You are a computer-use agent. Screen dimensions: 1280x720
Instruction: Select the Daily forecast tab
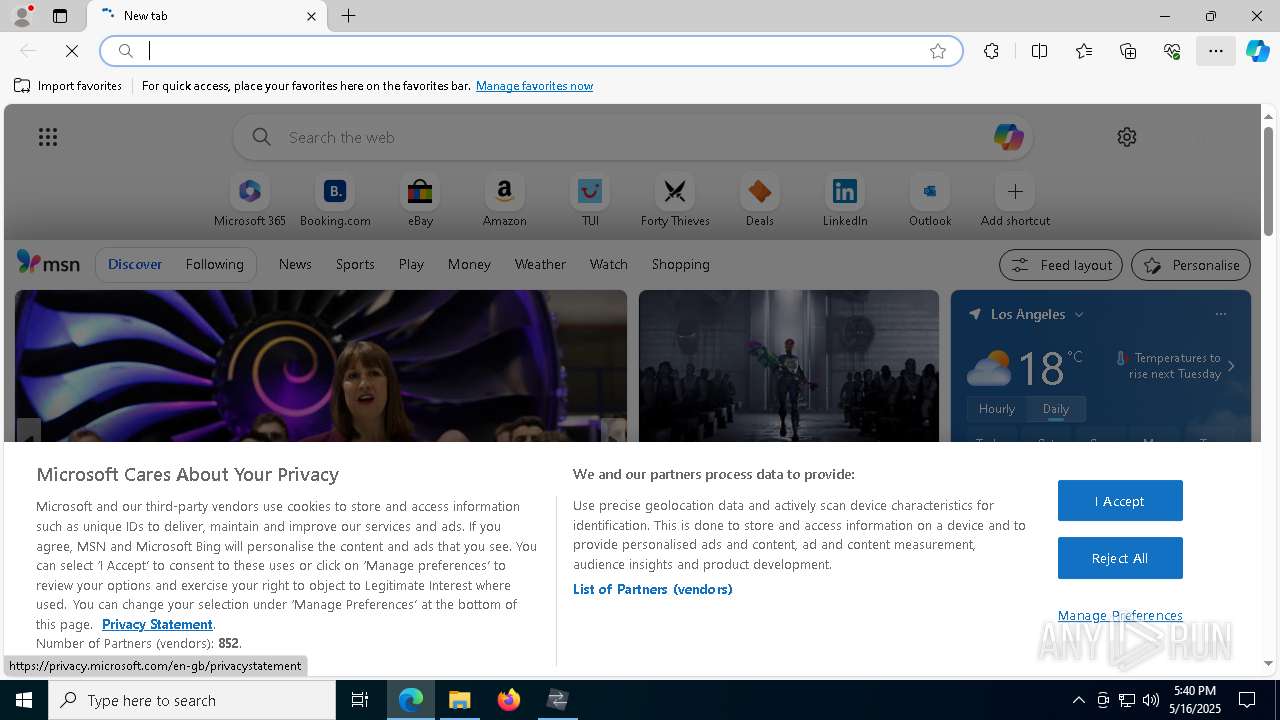[1056, 409]
